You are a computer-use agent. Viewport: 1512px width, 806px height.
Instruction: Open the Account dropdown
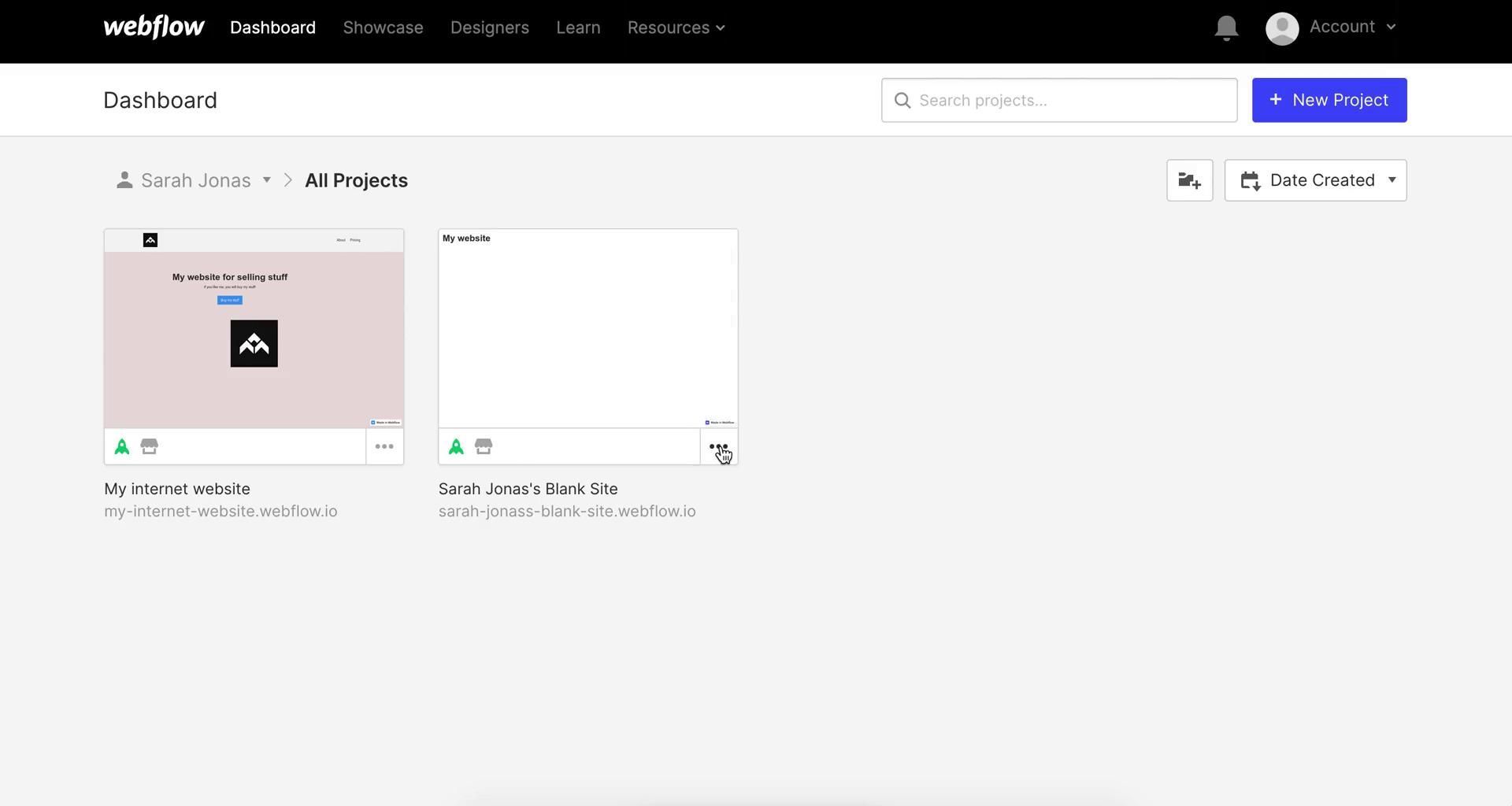[x=1352, y=28]
